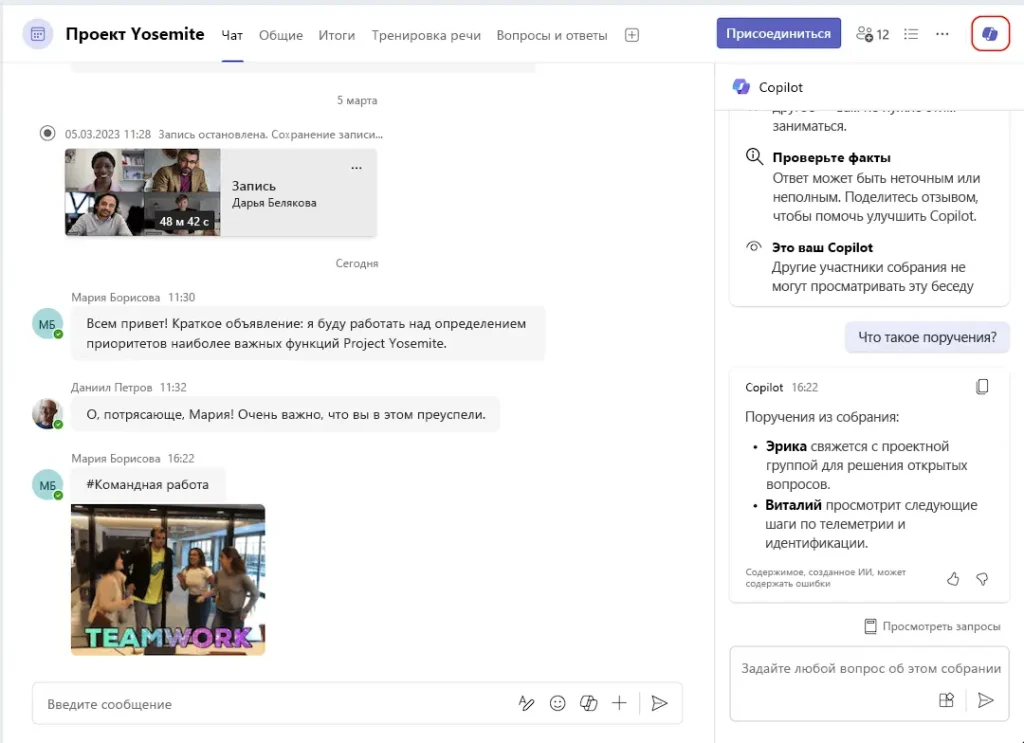This screenshot has height=743, width=1024.
Task: Dislike the Copilot answer with thumbs down
Action: (x=982, y=578)
